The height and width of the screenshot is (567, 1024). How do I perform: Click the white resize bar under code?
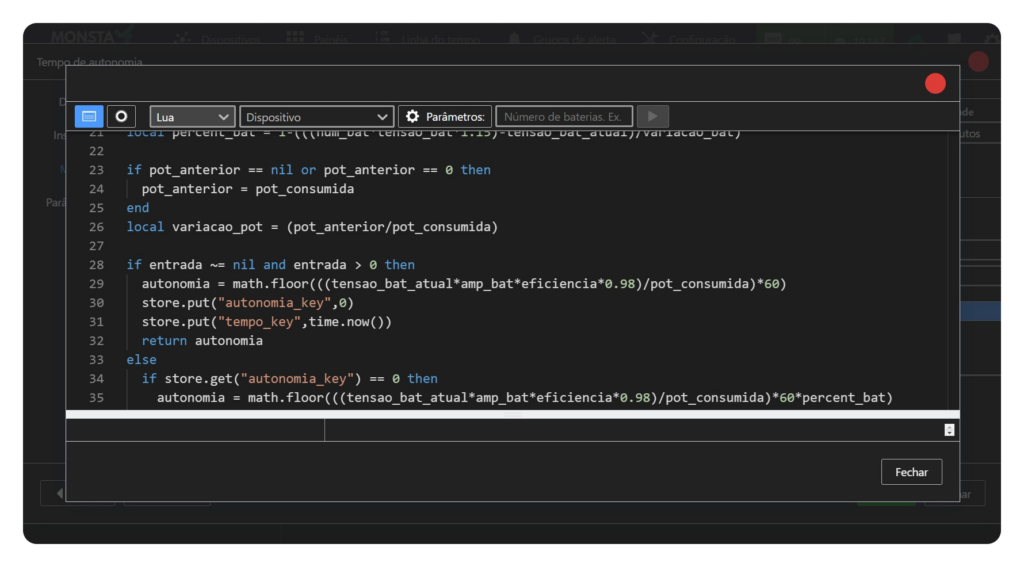pos(513,414)
